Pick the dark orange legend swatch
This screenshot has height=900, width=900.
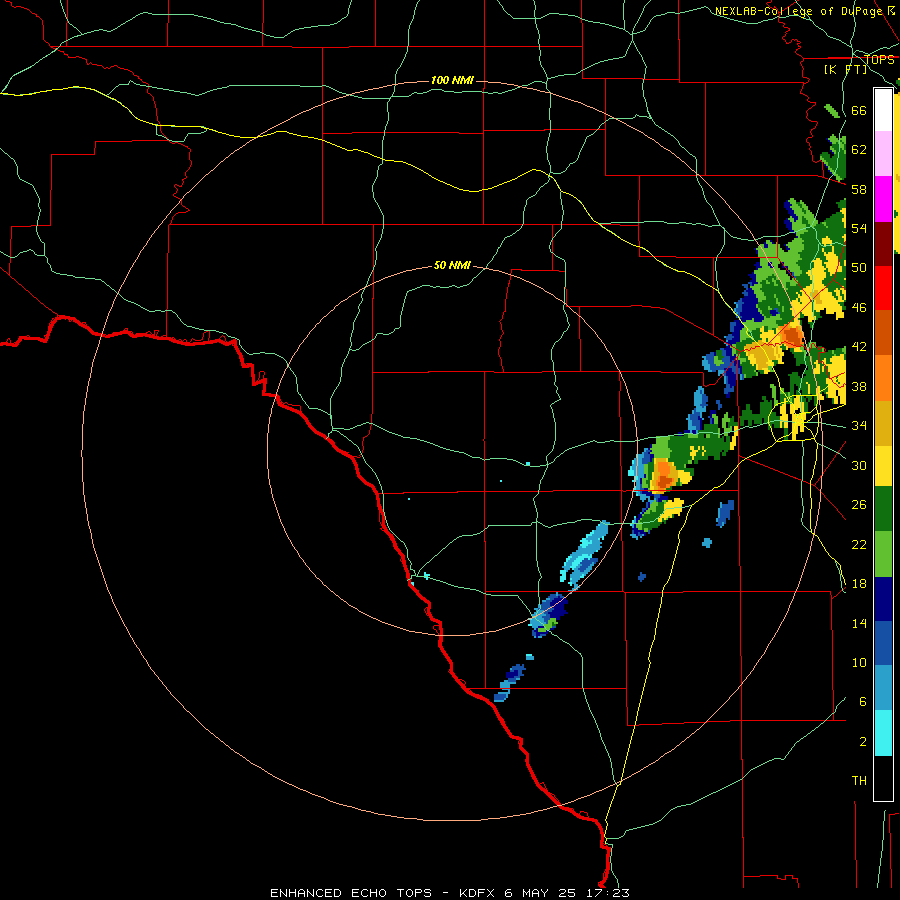(883, 333)
